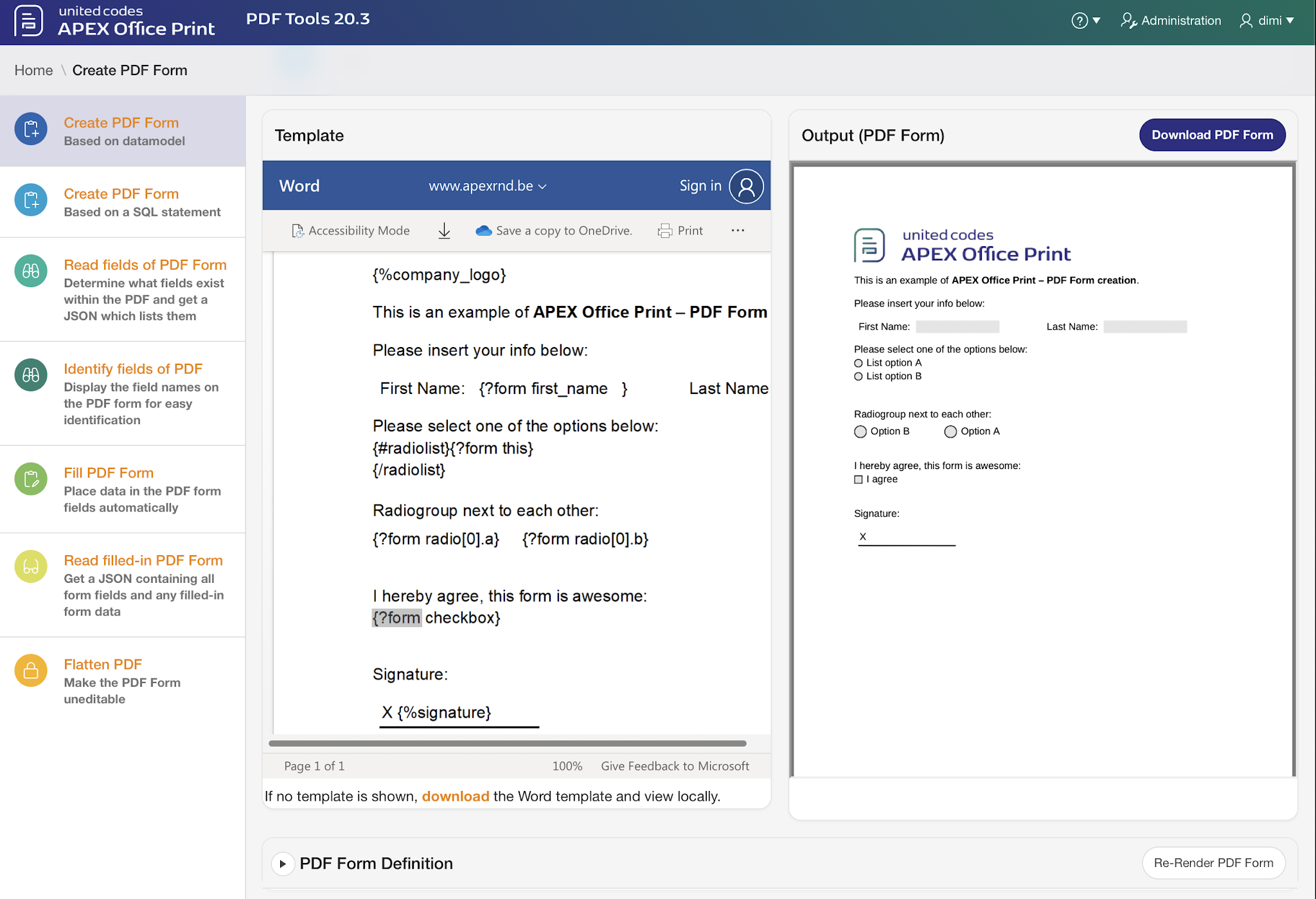Click the Download PDF Form button

(x=1212, y=135)
